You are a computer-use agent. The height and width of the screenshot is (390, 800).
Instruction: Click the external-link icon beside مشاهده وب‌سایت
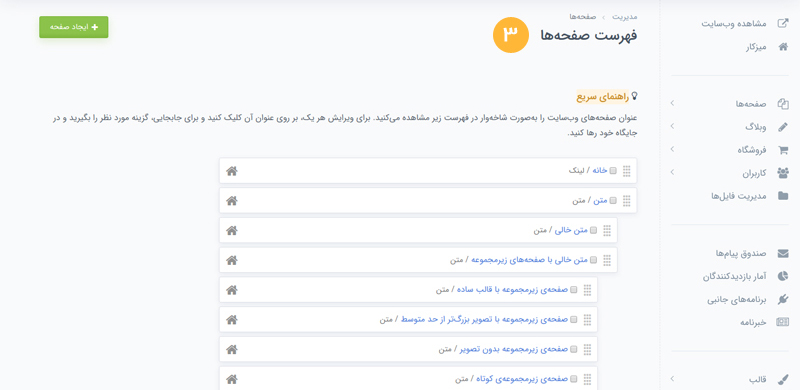pyautogui.click(x=782, y=23)
